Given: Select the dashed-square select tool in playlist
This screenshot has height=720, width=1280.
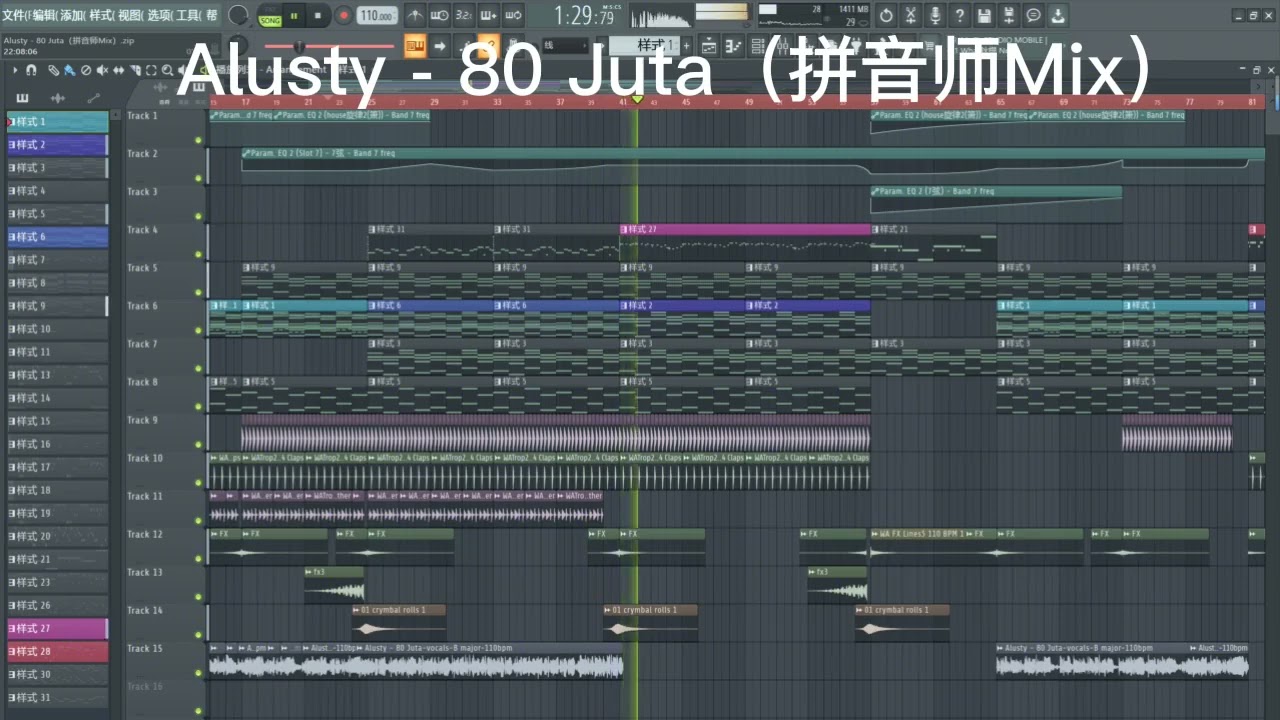Looking at the screenshot, I should 151,70.
